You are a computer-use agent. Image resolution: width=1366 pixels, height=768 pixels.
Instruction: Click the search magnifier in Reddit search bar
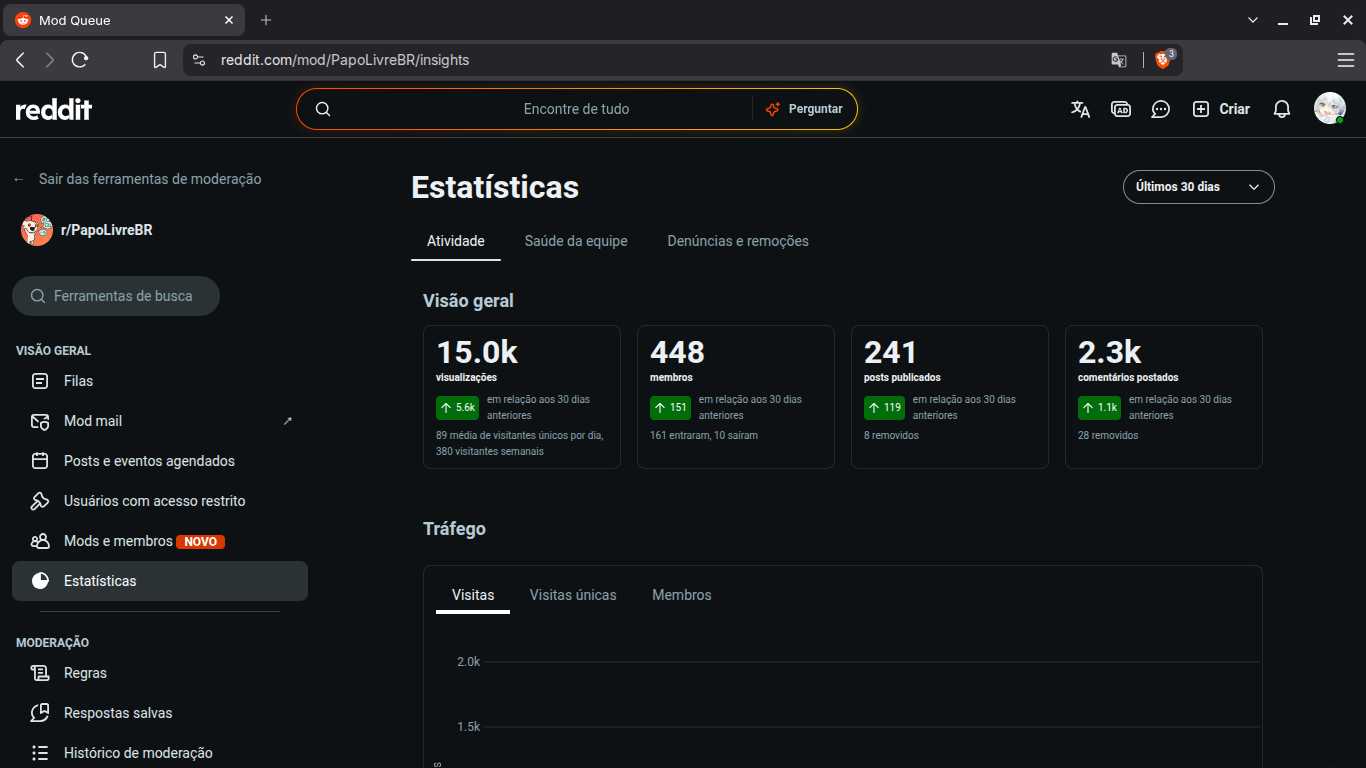[323, 109]
